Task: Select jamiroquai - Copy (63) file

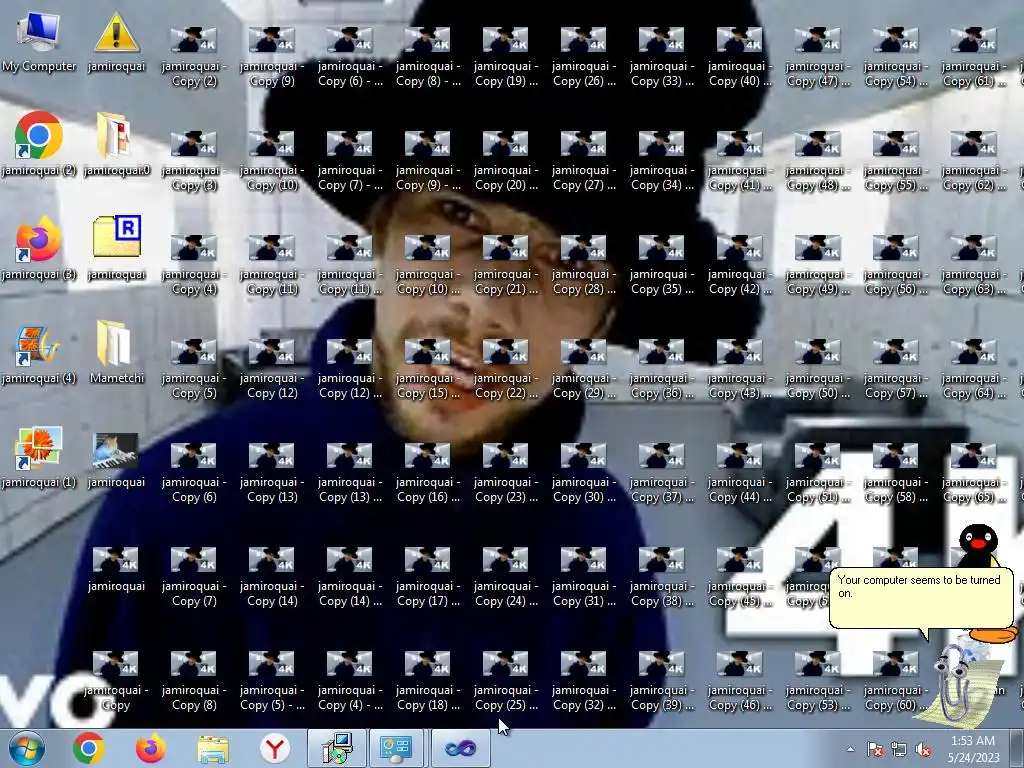Action: [973, 264]
